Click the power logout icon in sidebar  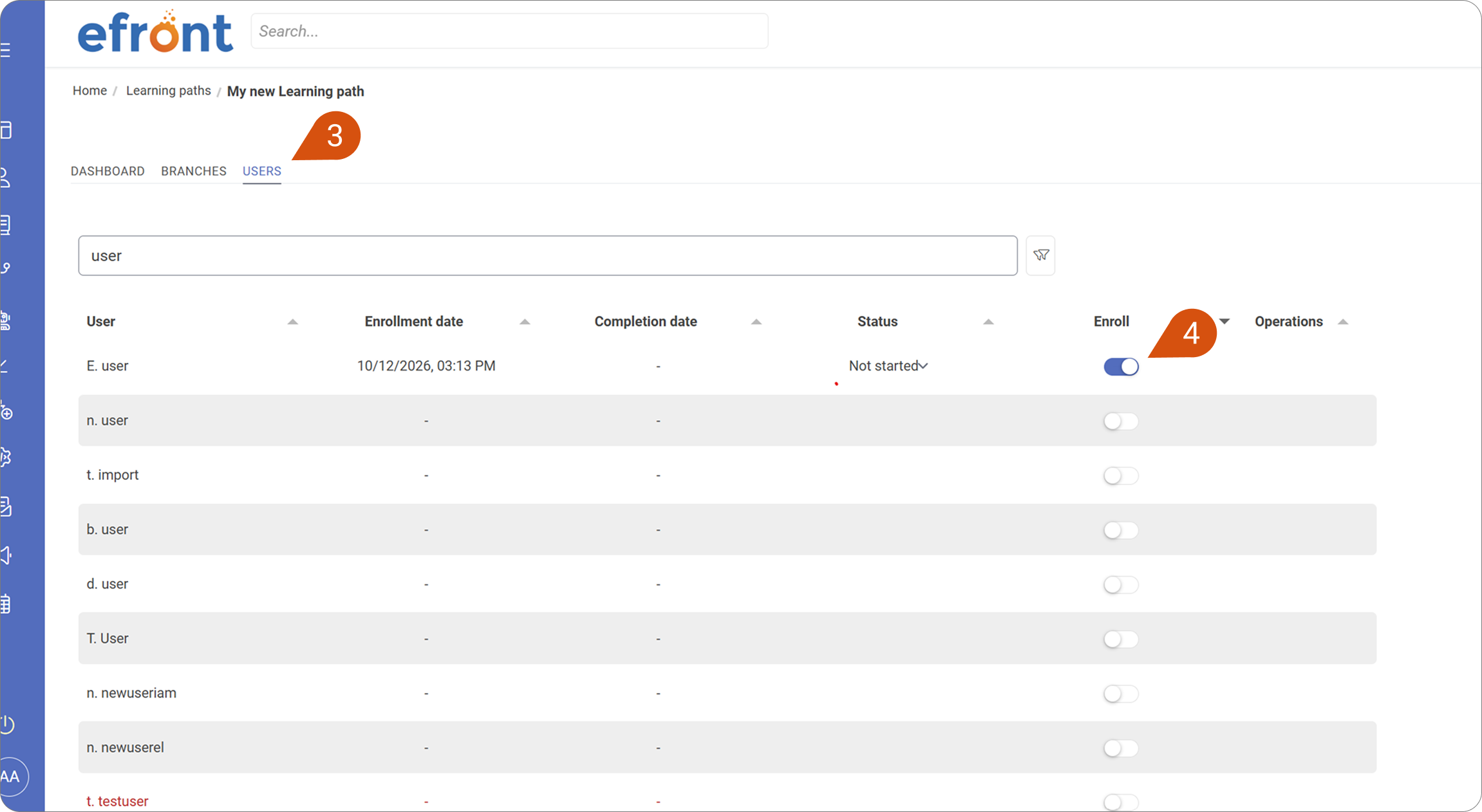pyautogui.click(x=7, y=724)
